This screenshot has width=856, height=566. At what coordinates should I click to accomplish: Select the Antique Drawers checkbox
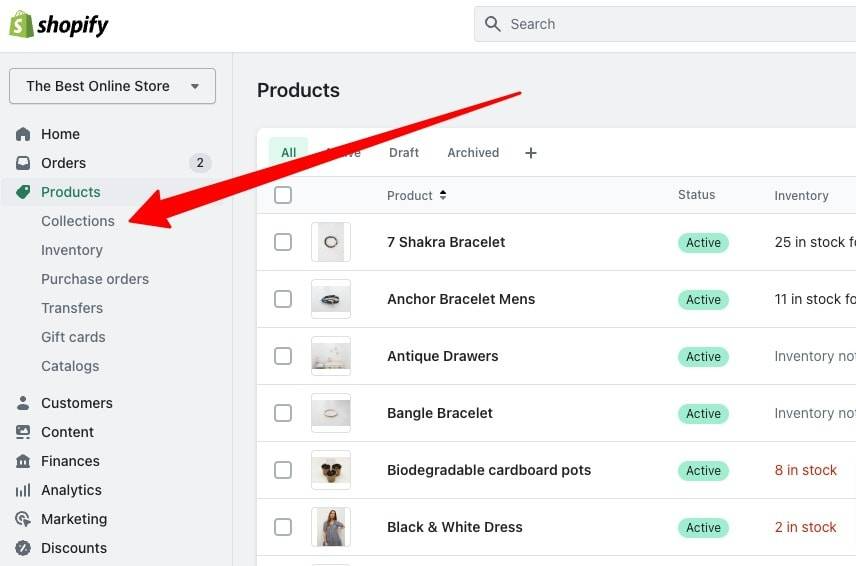tap(283, 356)
